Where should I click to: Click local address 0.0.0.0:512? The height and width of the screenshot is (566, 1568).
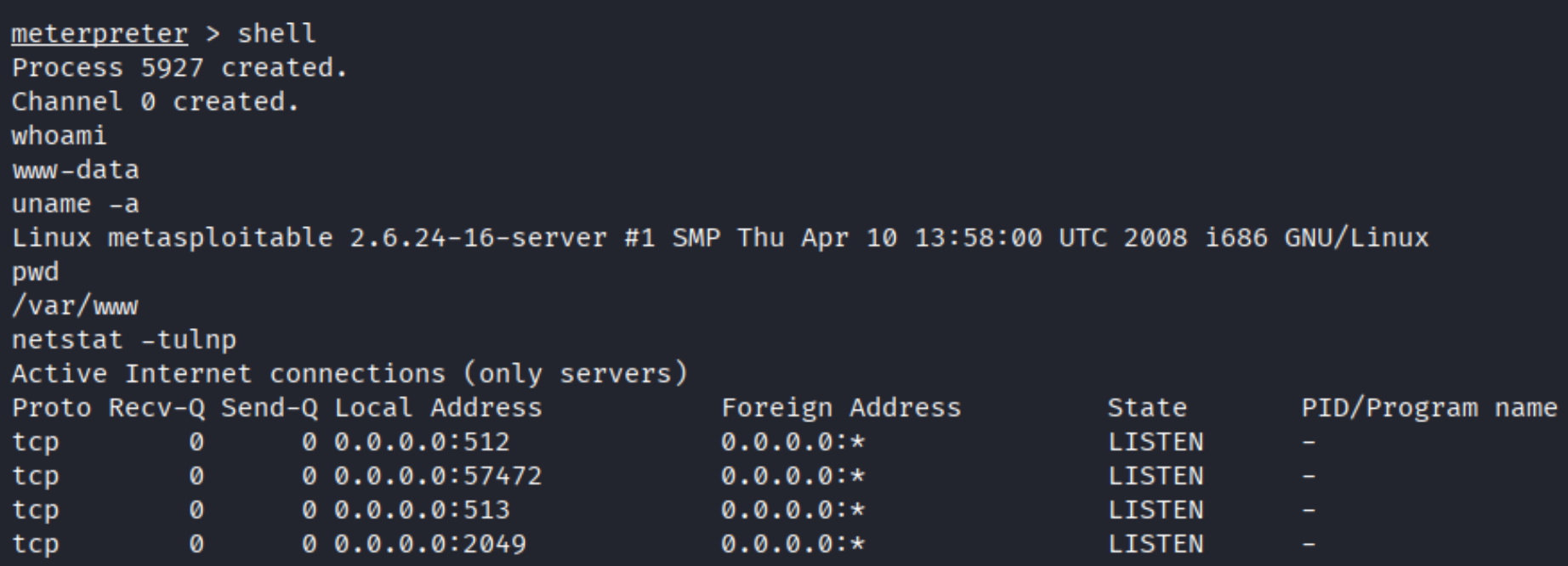422,442
